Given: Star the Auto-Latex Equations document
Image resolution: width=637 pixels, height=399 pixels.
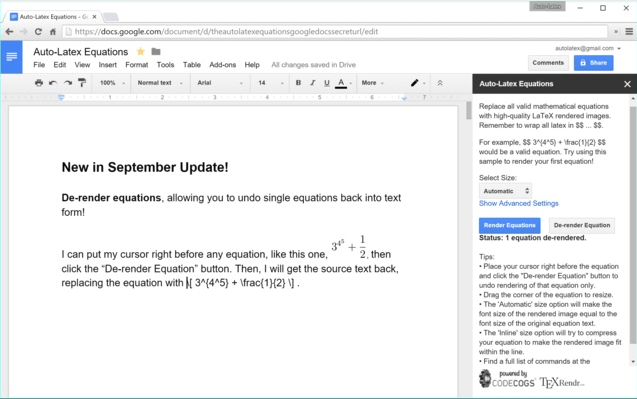Looking at the screenshot, I should pyautogui.click(x=141, y=52).
